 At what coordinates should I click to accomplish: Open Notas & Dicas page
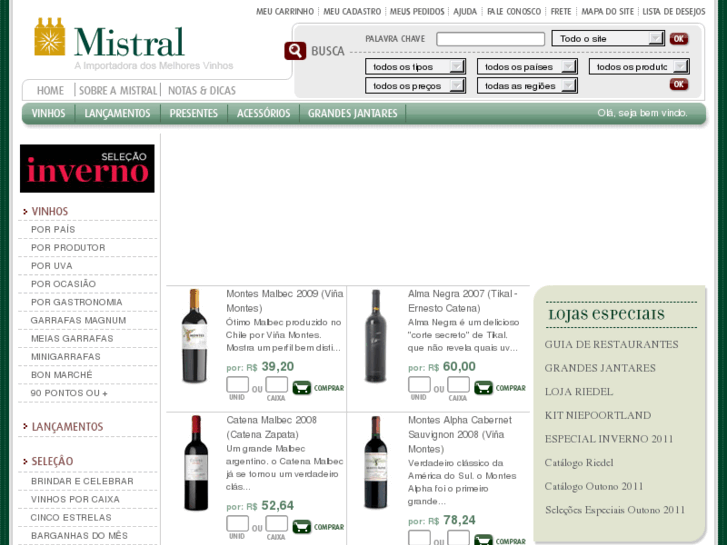(202, 90)
